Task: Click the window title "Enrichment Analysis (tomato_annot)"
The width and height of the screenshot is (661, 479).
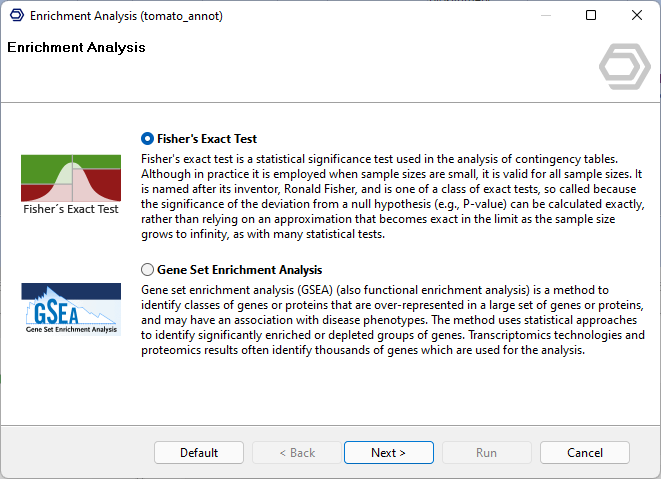Action: pyautogui.click(x=126, y=16)
